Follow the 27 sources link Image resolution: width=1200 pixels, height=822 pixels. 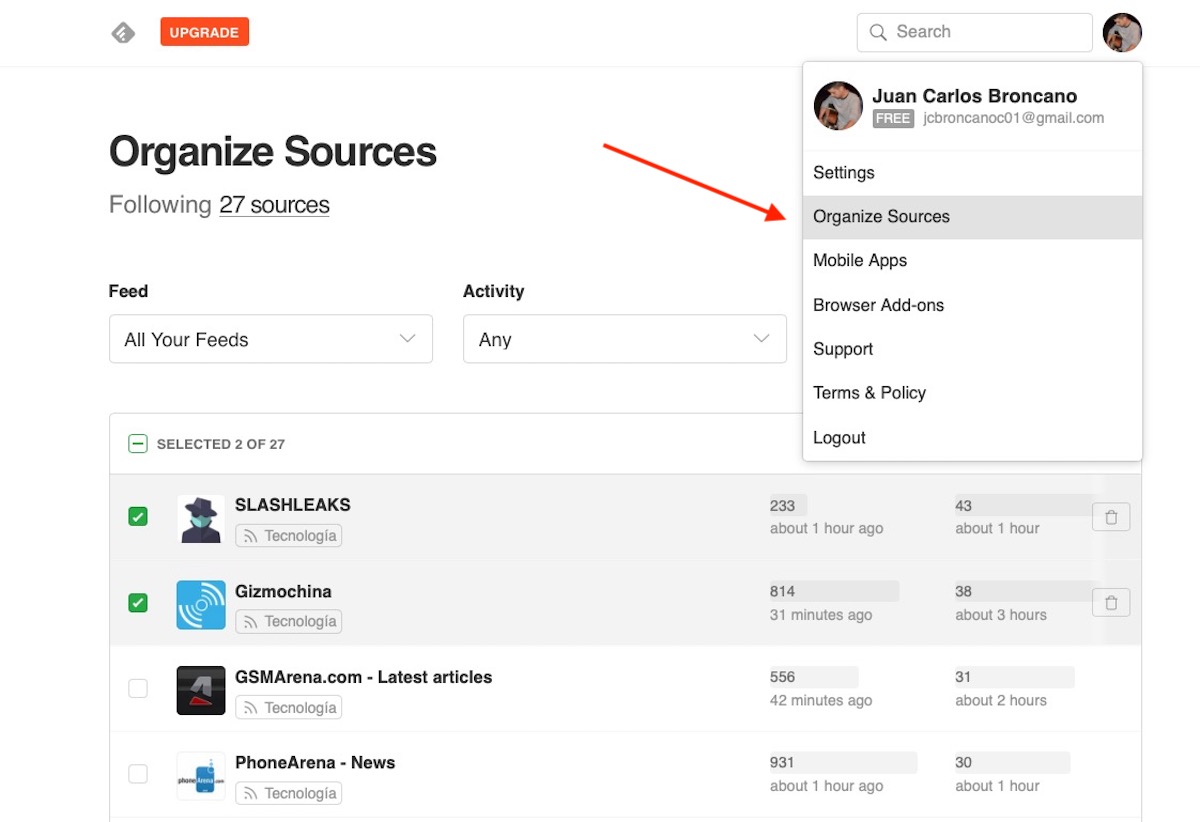(x=274, y=205)
